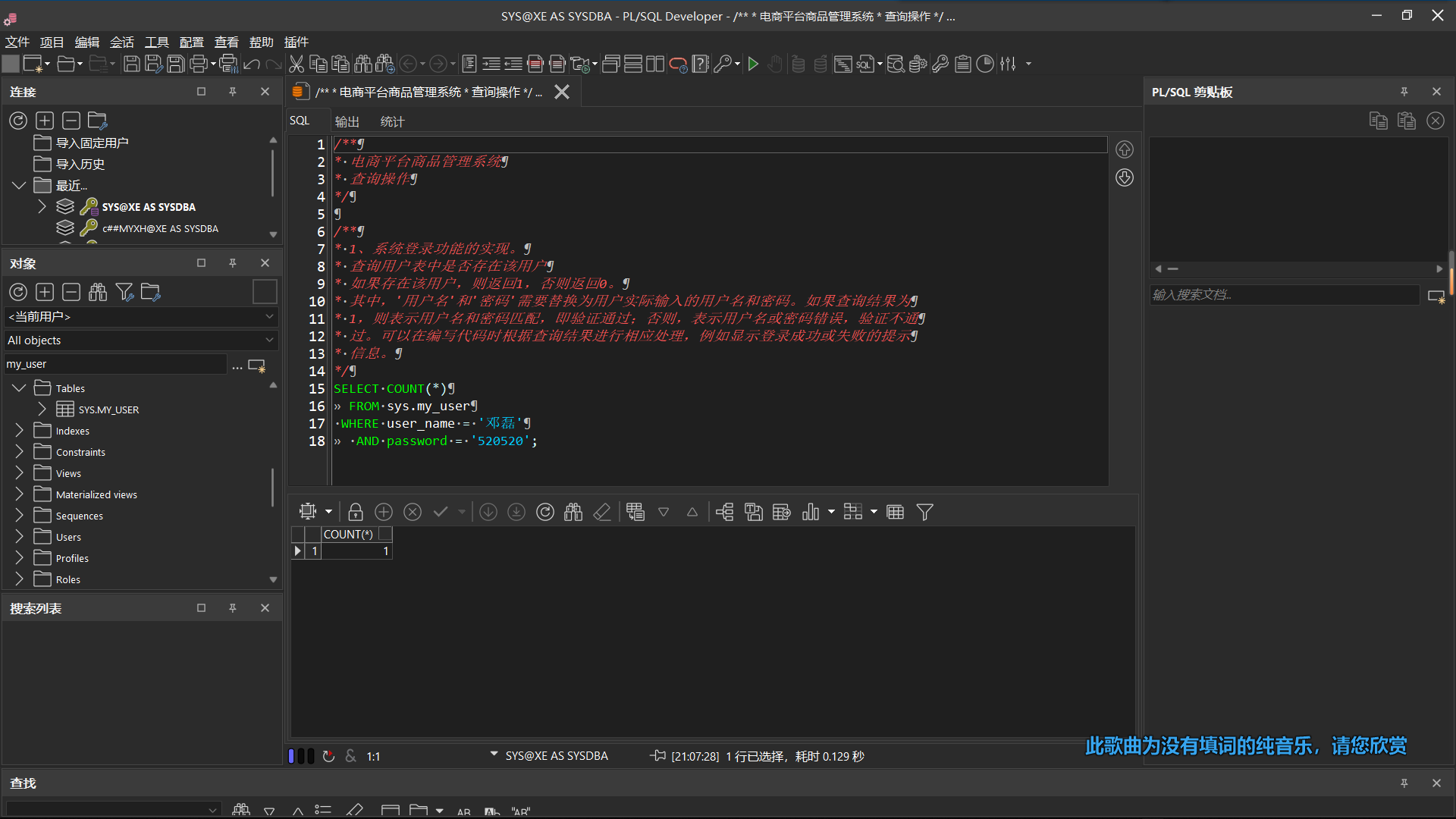This screenshot has height=819, width=1456.
Task: Open the 工具 menu
Action: coord(157,42)
